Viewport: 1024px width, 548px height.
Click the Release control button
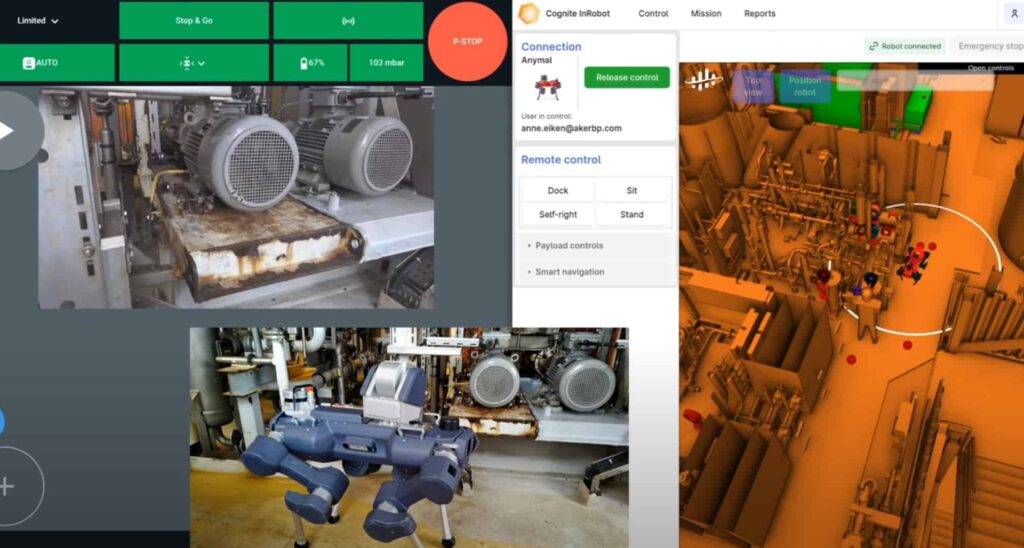pos(627,77)
